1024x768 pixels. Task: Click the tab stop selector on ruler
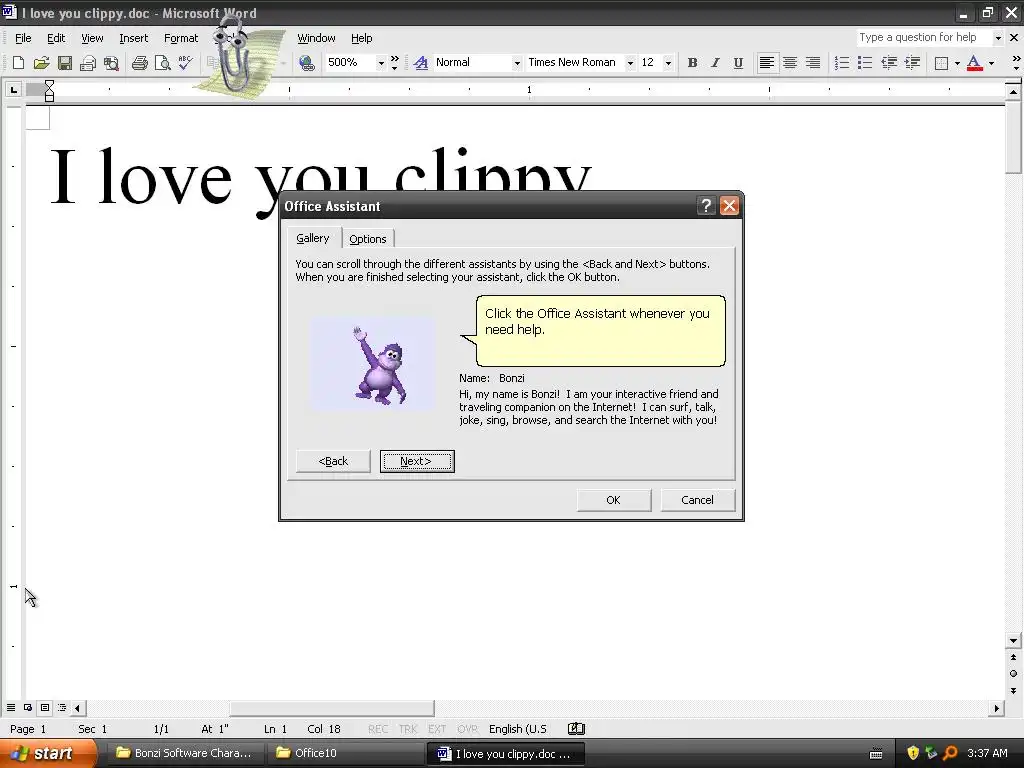[13, 89]
